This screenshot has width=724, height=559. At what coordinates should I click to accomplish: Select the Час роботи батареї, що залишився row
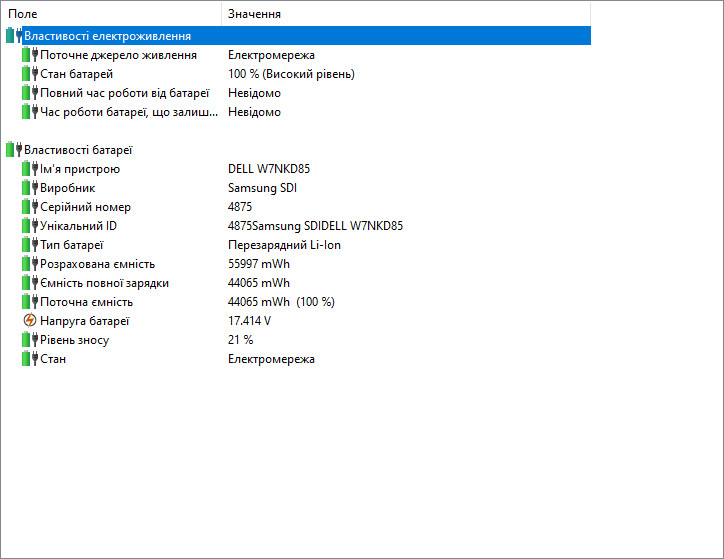click(x=125, y=112)
